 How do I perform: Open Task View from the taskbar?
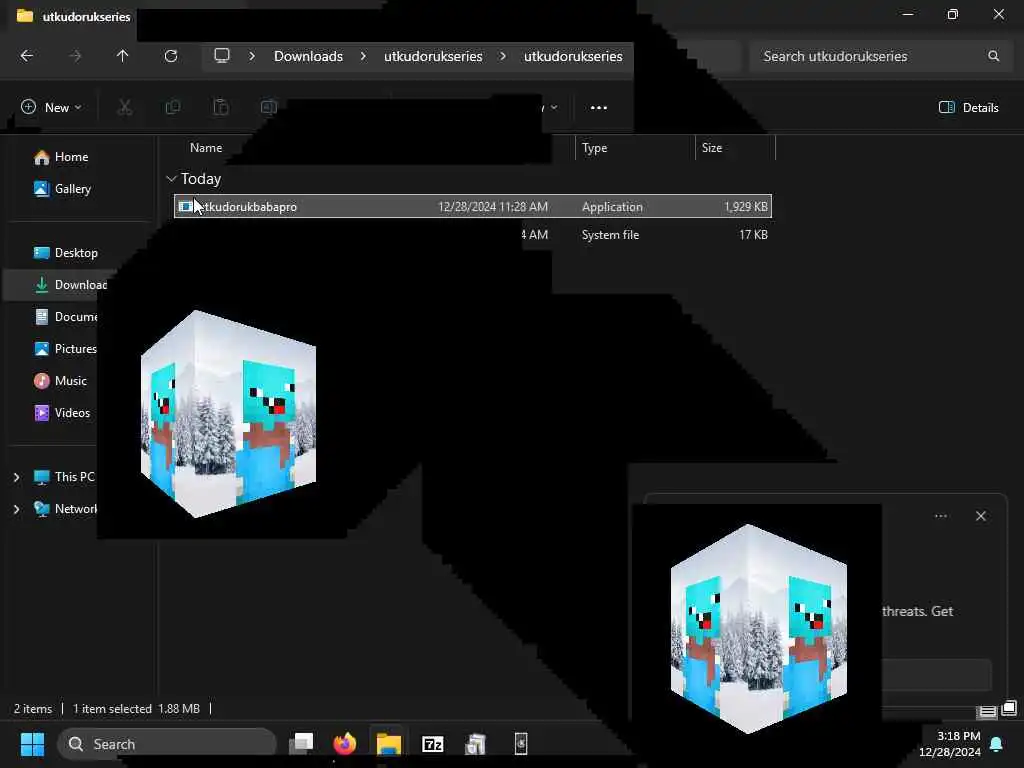[x=301, y=743]
